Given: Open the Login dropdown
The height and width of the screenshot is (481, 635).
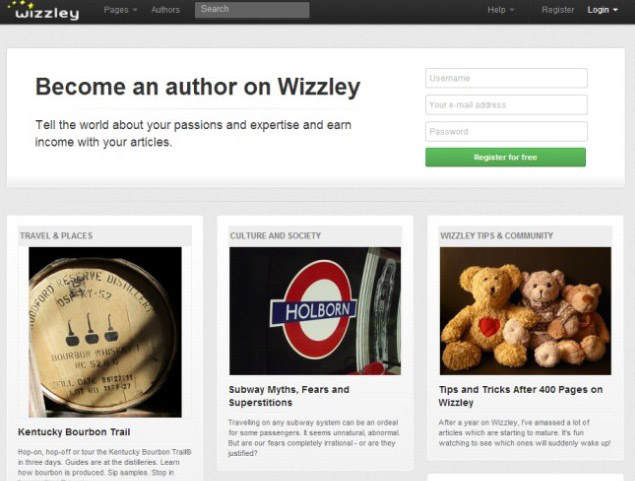Looking at the screenshot, I should [602, 10].
